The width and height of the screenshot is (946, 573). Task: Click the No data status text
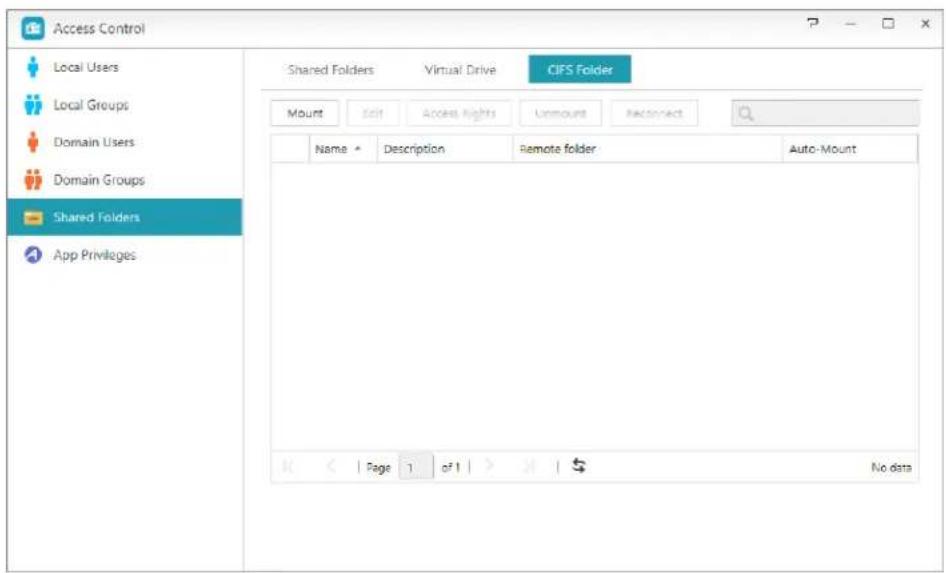click(891, 467)
